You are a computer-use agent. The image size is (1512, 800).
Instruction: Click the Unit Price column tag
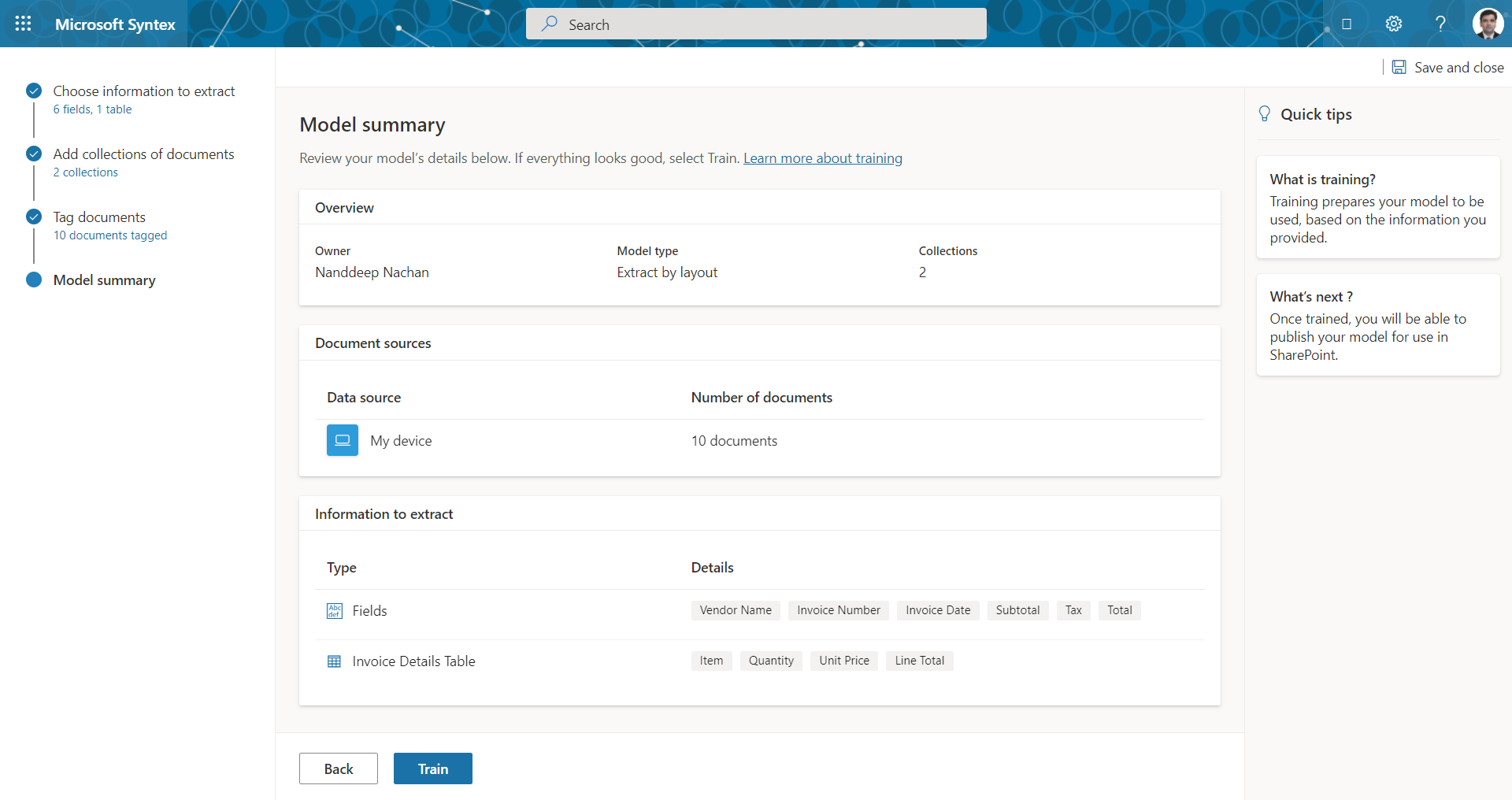(843, 661)
